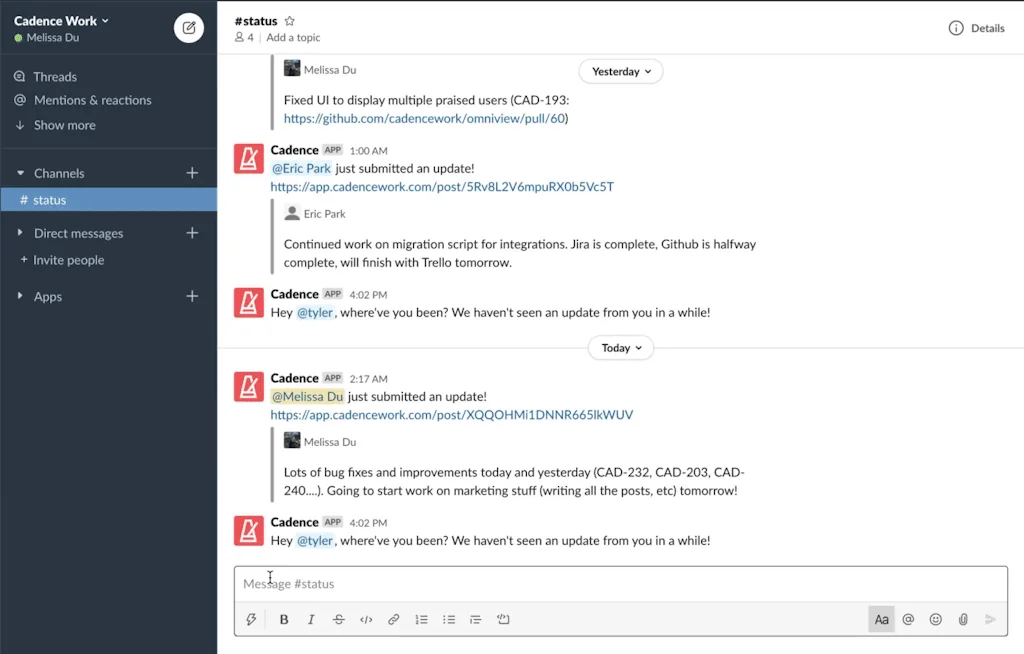Switch to the Threads view
Viewport: 1024px width, 654px height.
[55, 75]
